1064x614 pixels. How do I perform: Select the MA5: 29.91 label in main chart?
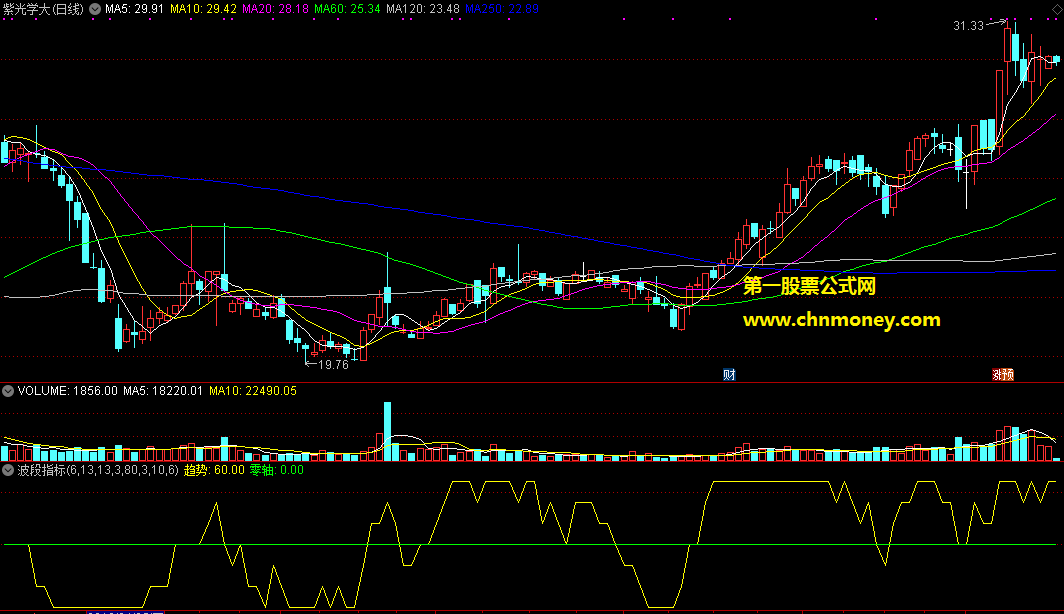(134, 9)
